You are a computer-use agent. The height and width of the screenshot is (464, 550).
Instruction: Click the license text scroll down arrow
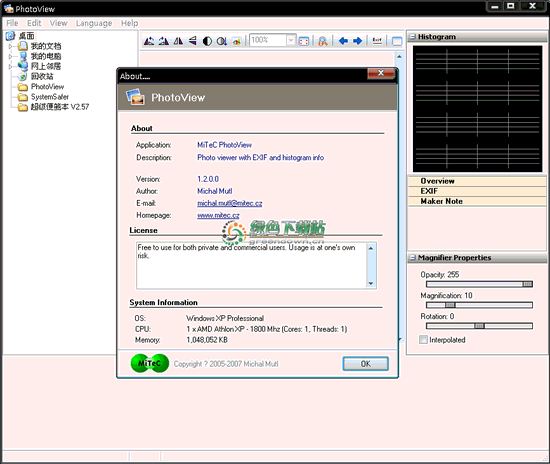click(x=371, y=283)
